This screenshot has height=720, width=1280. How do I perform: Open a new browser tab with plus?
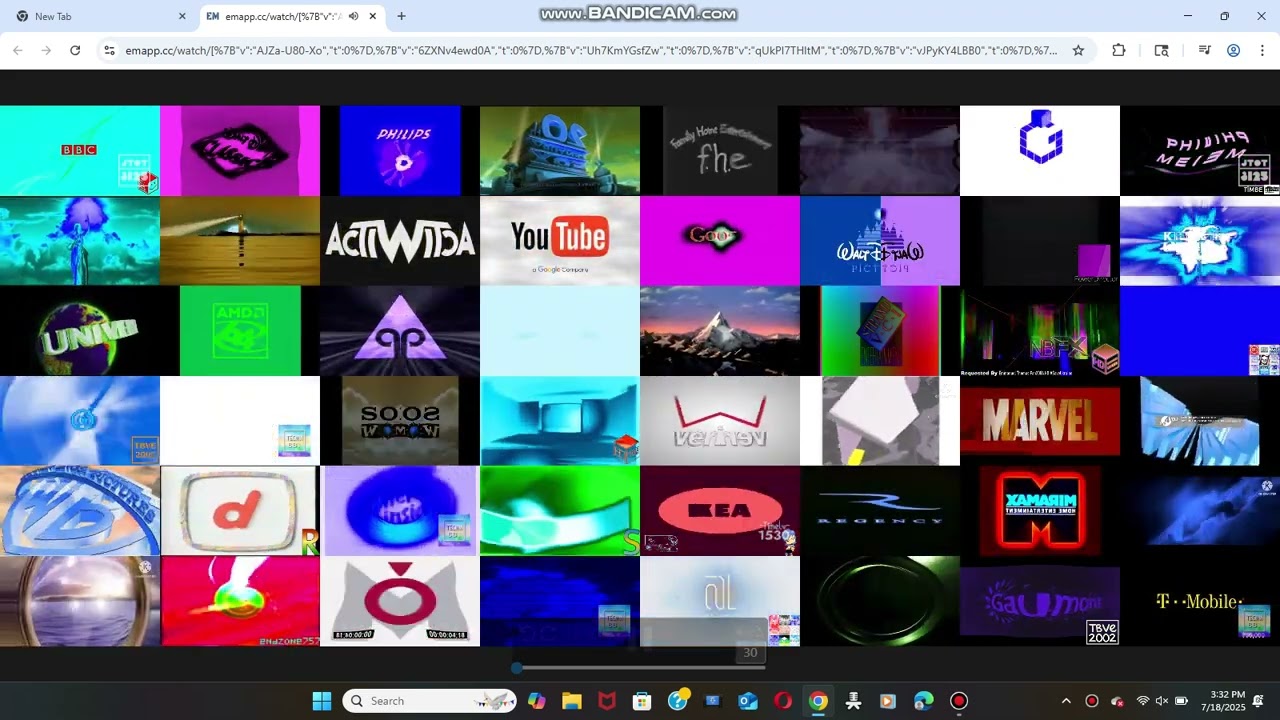(401, 16)
